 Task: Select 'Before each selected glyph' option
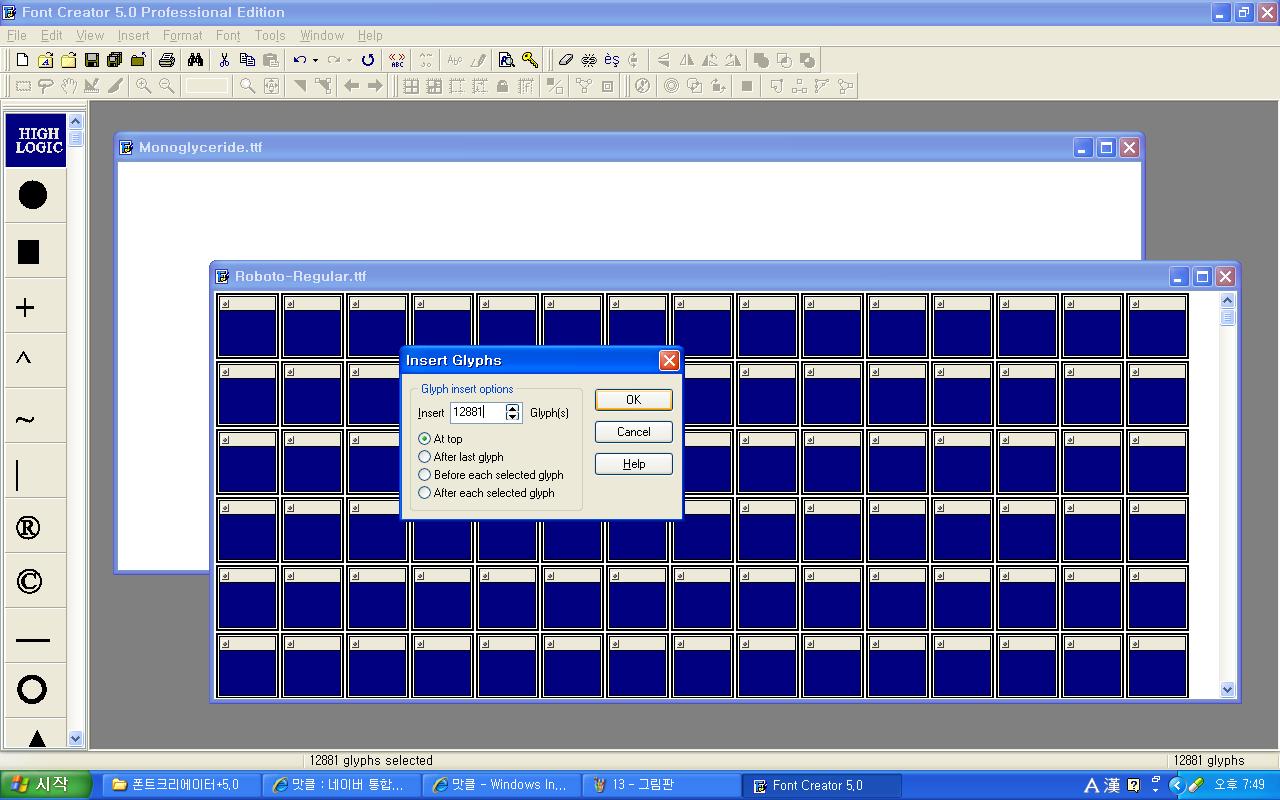(x=425, y=475)
